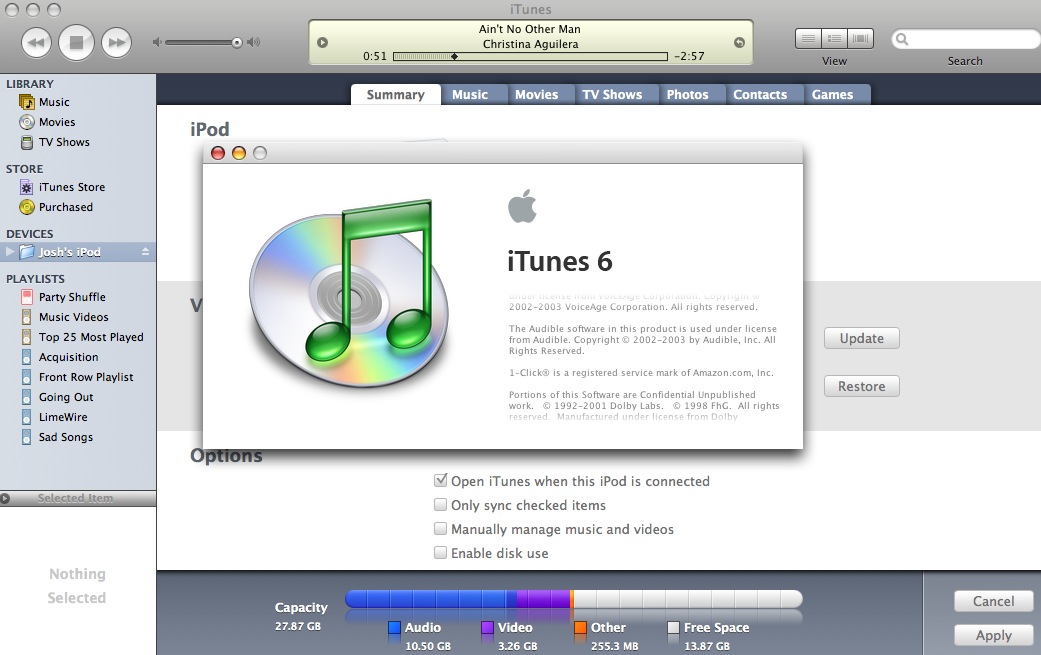Switch to the Games tab

(x=832, y=94)
